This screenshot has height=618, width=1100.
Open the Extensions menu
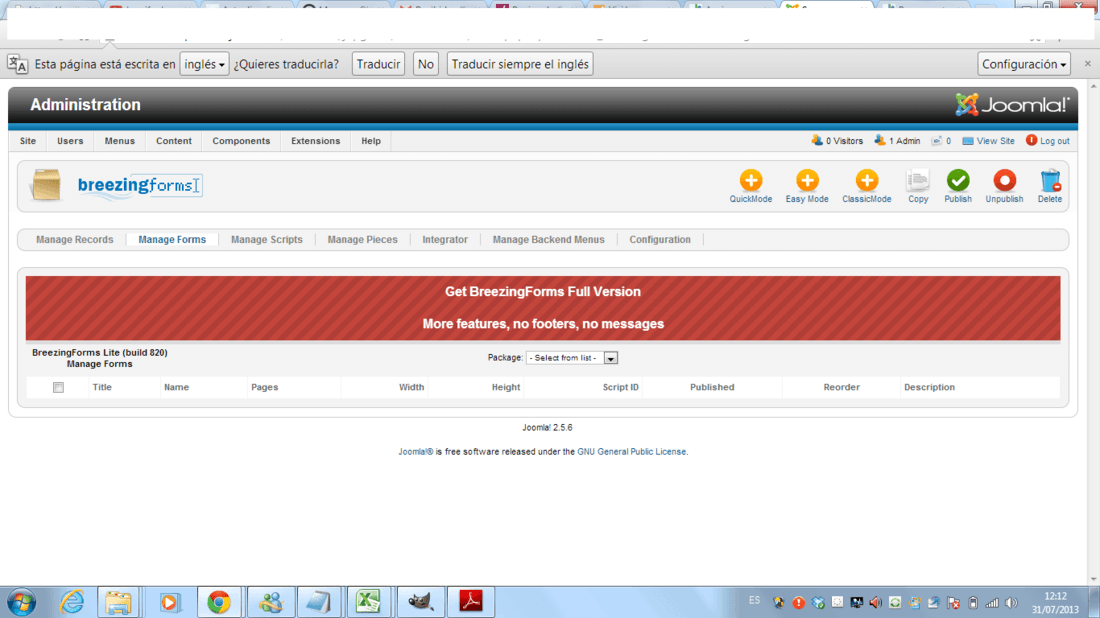coord(316,141)
